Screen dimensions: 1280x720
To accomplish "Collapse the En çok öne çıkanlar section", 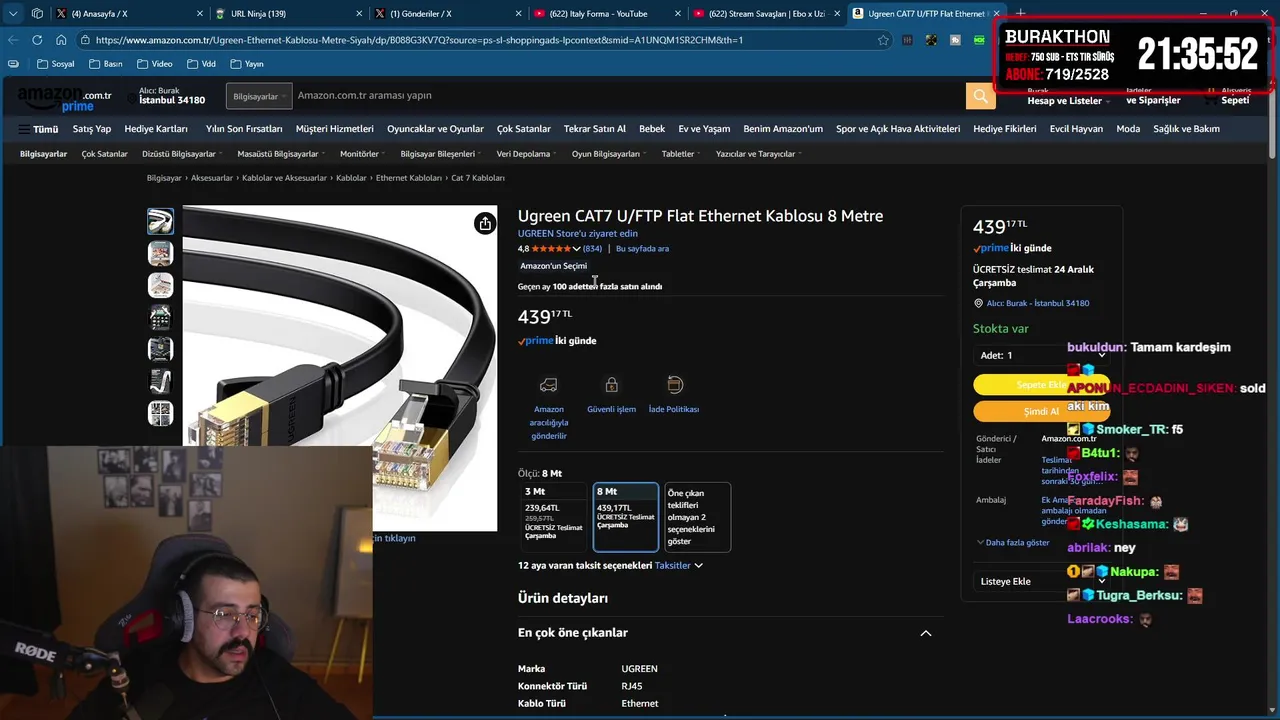I will point(925,633).
